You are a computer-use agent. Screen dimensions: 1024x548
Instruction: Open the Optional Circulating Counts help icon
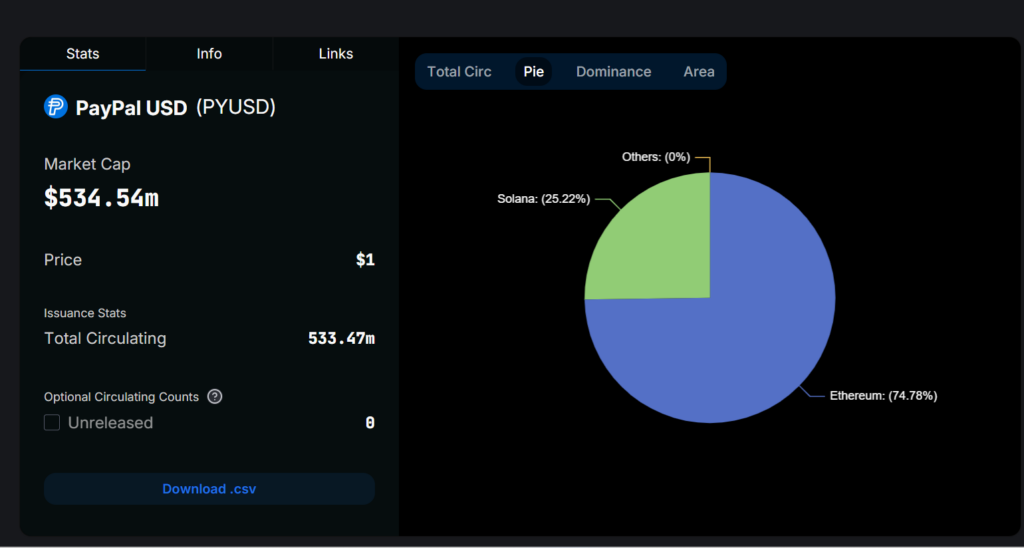tap(214, 396)
